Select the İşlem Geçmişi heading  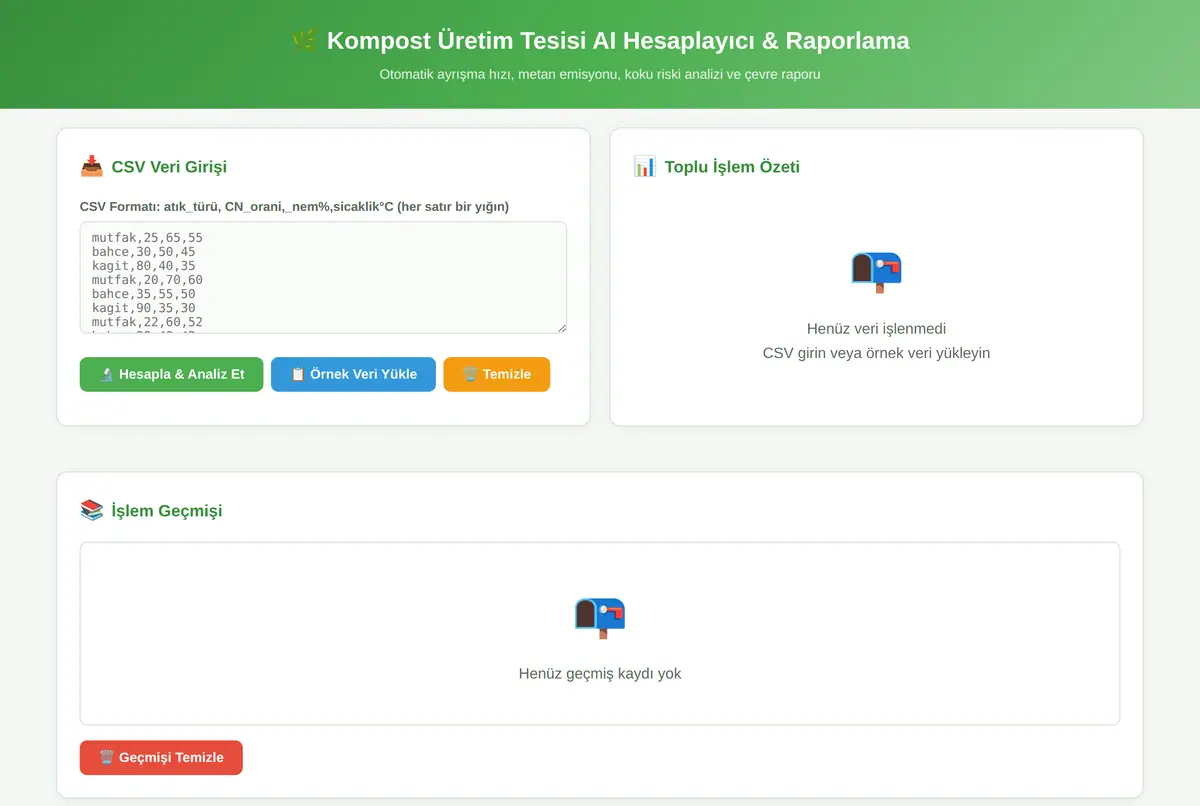pyautogui.click(x=167, y=511)
